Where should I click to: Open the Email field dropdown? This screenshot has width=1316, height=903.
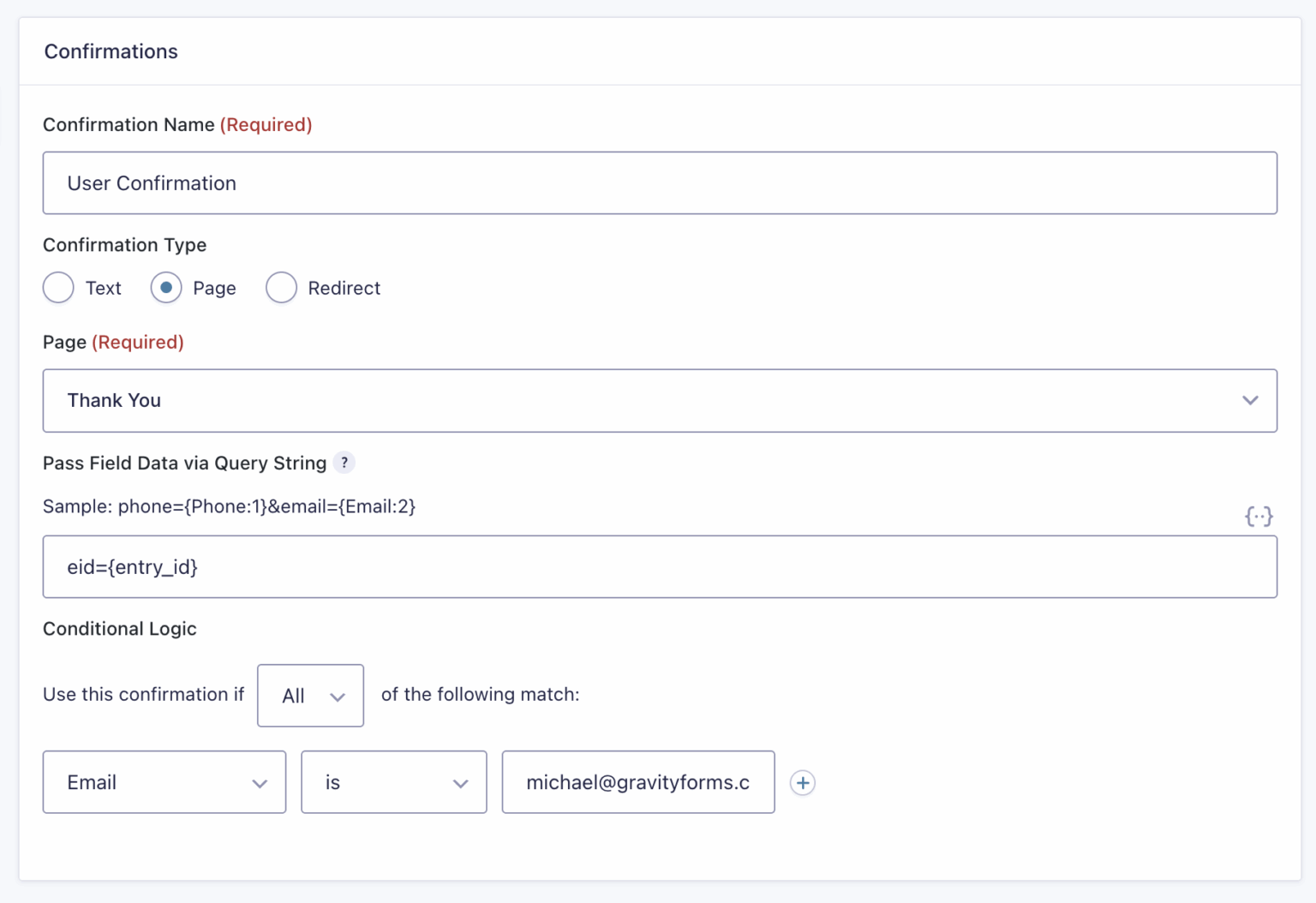(x=164, y=782)
